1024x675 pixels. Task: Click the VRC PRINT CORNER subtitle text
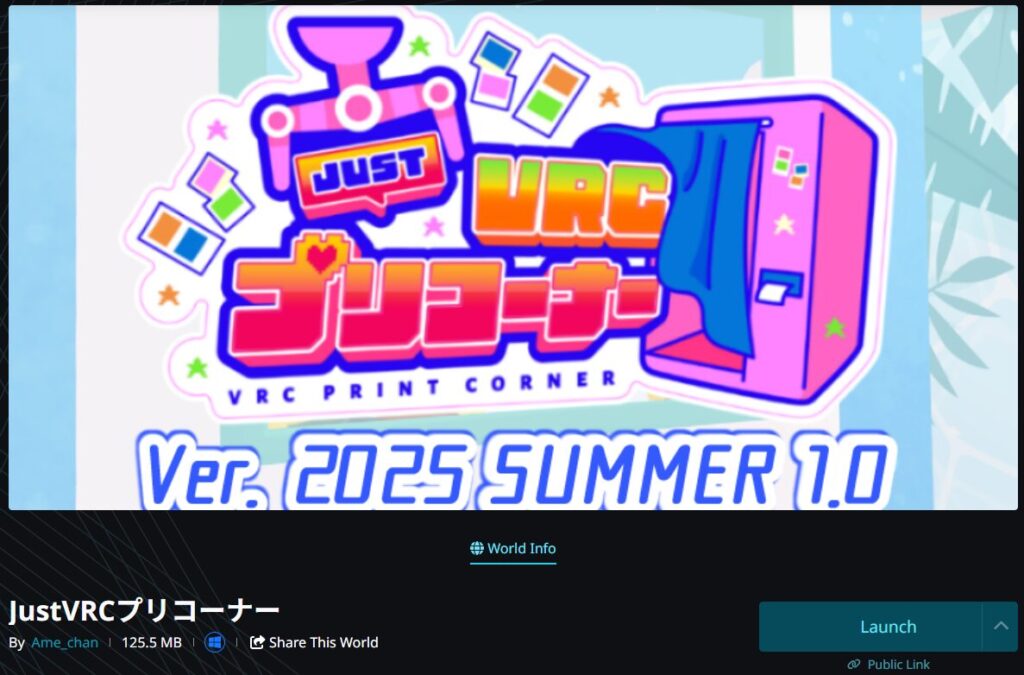(422, 388)
